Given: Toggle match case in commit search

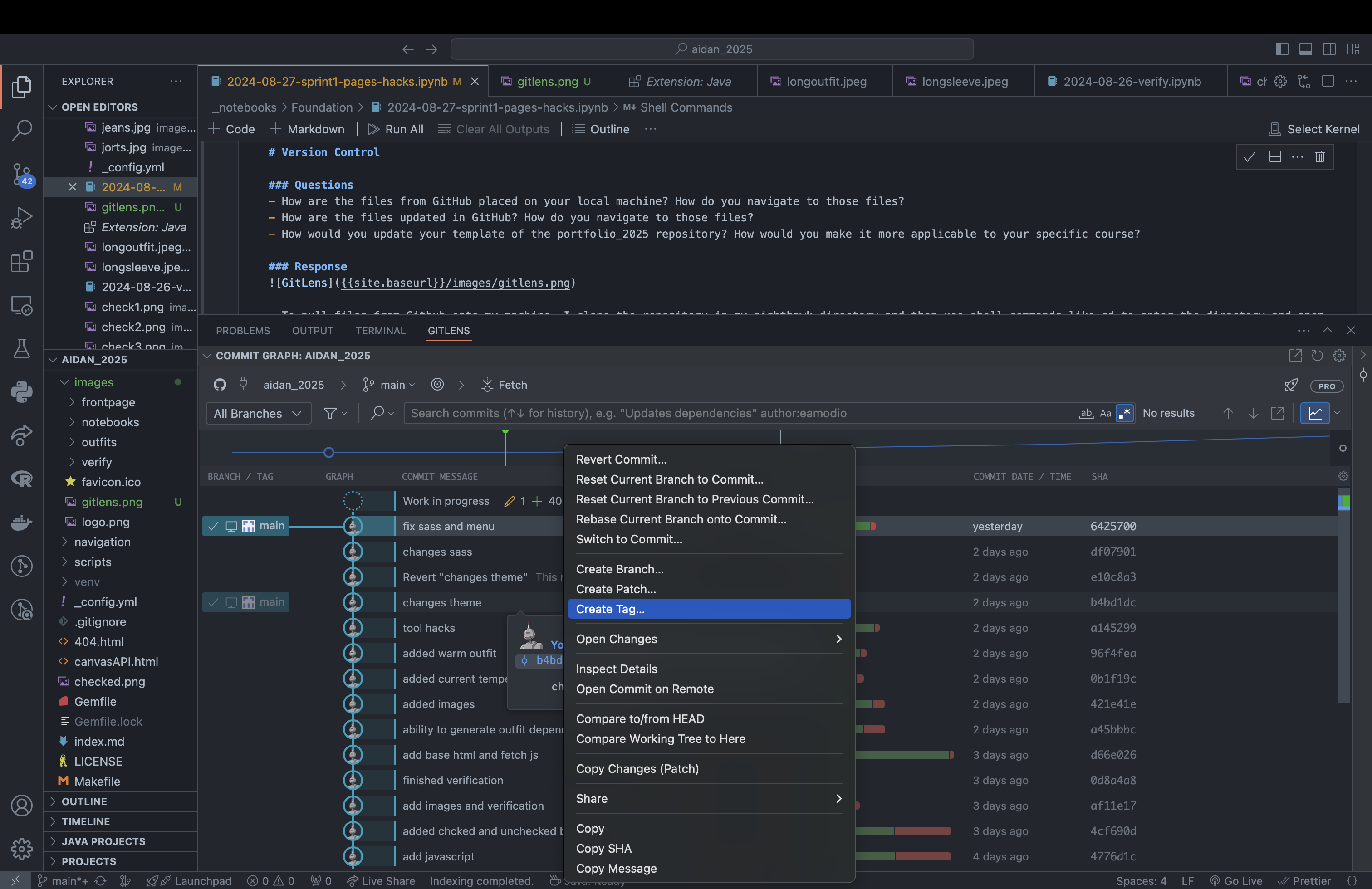Looking at the screenshot, I should coord(1105,413).
